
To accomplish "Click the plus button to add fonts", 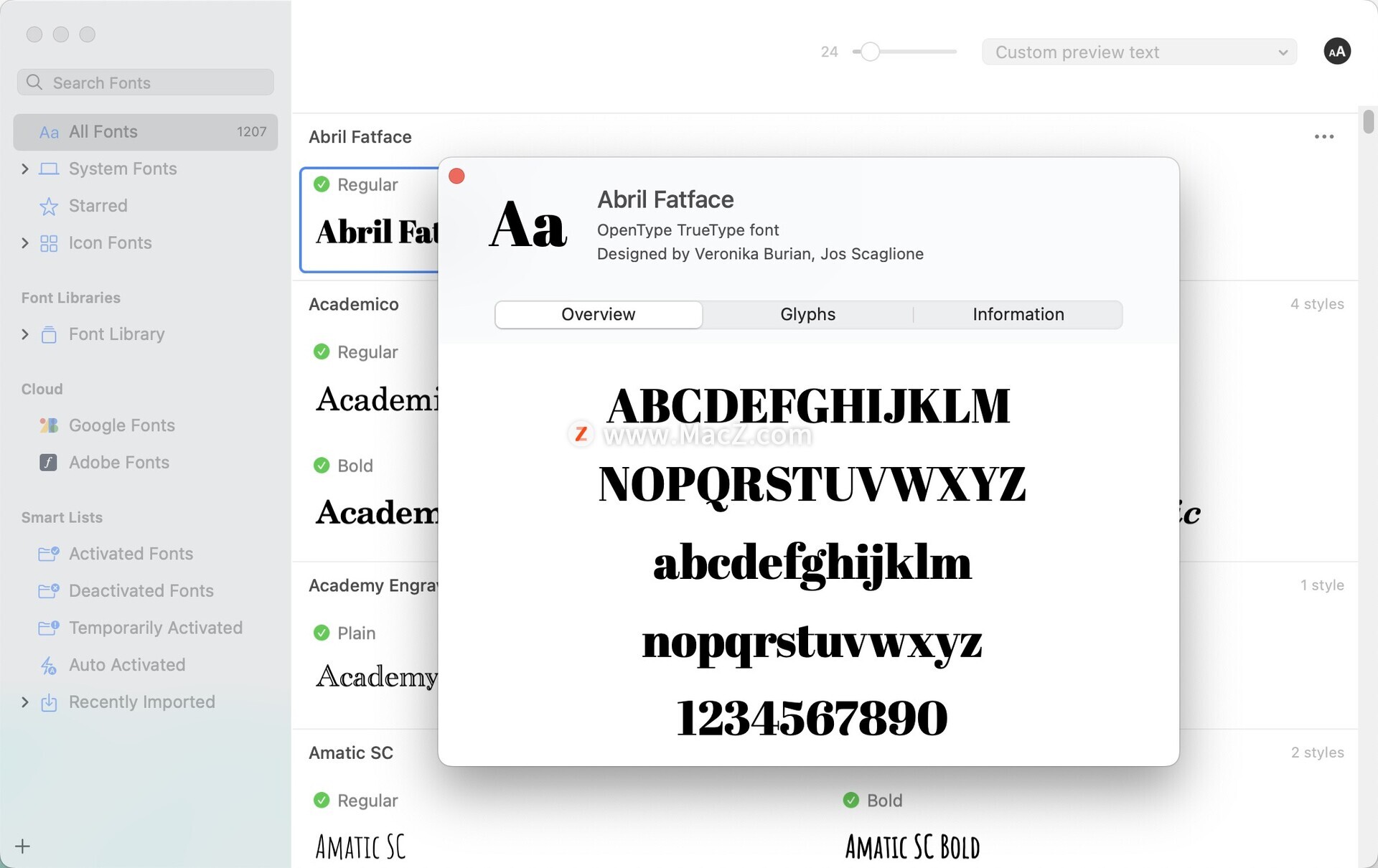I will [x=22, y=846].
